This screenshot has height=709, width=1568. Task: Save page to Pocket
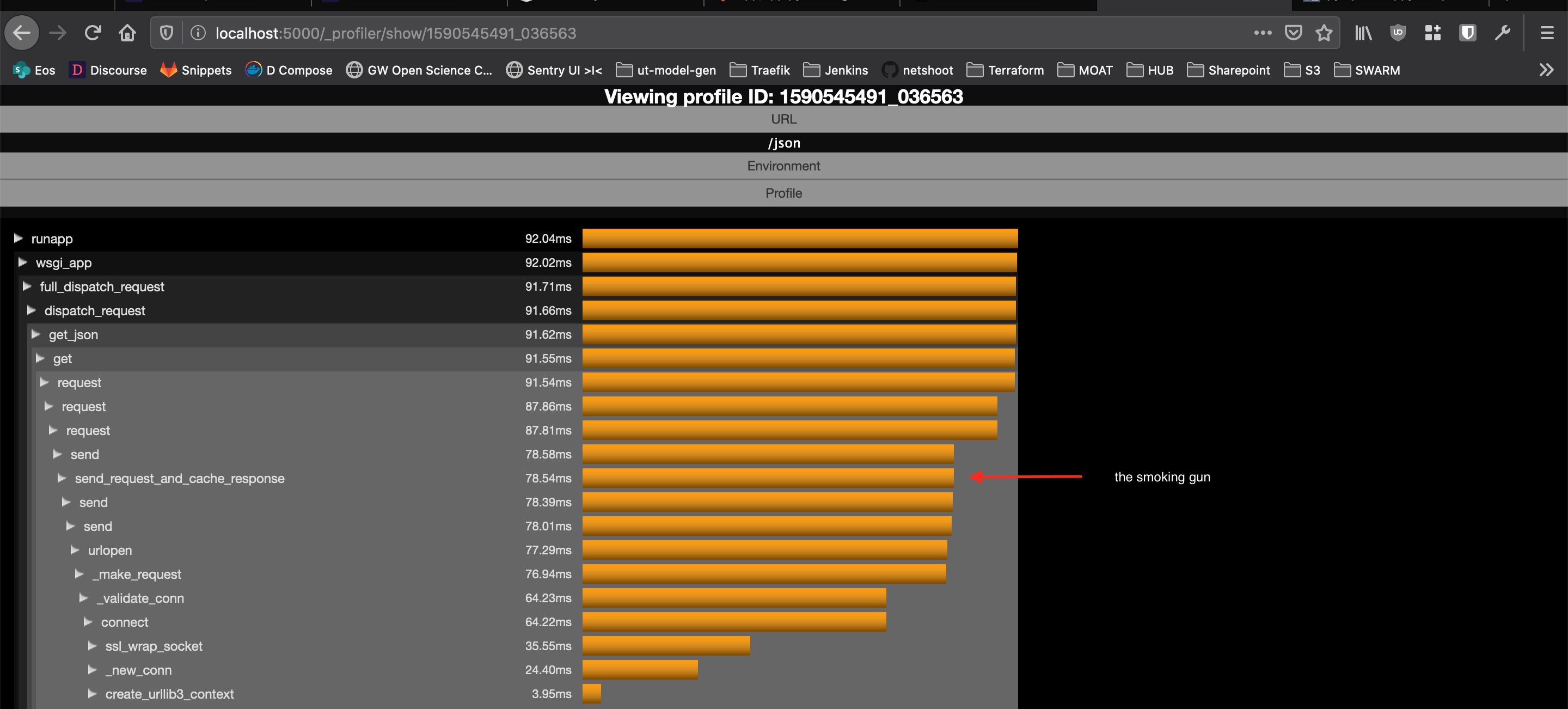click(1293, 33)
